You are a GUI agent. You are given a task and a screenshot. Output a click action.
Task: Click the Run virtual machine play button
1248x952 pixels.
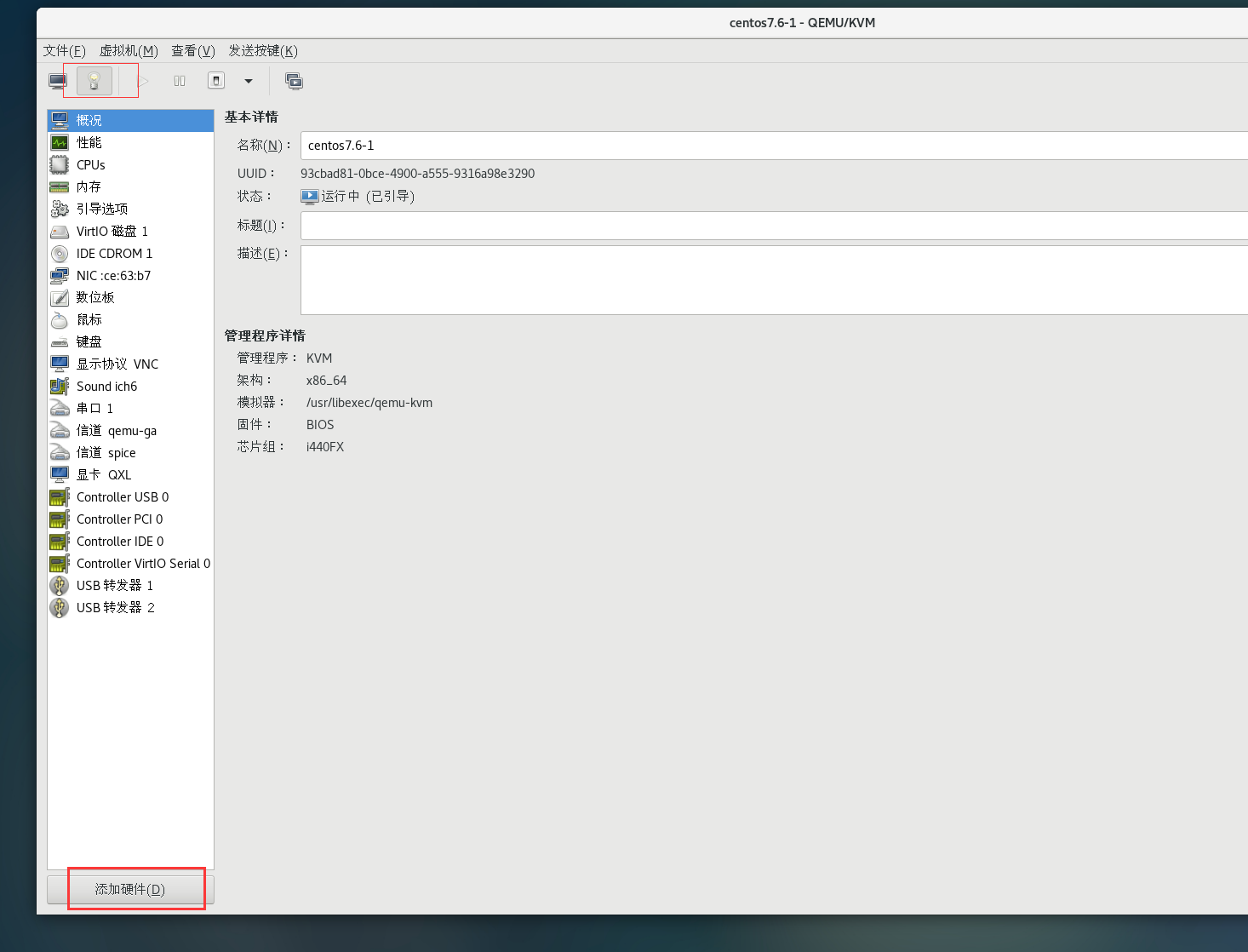tap(143, 81)
